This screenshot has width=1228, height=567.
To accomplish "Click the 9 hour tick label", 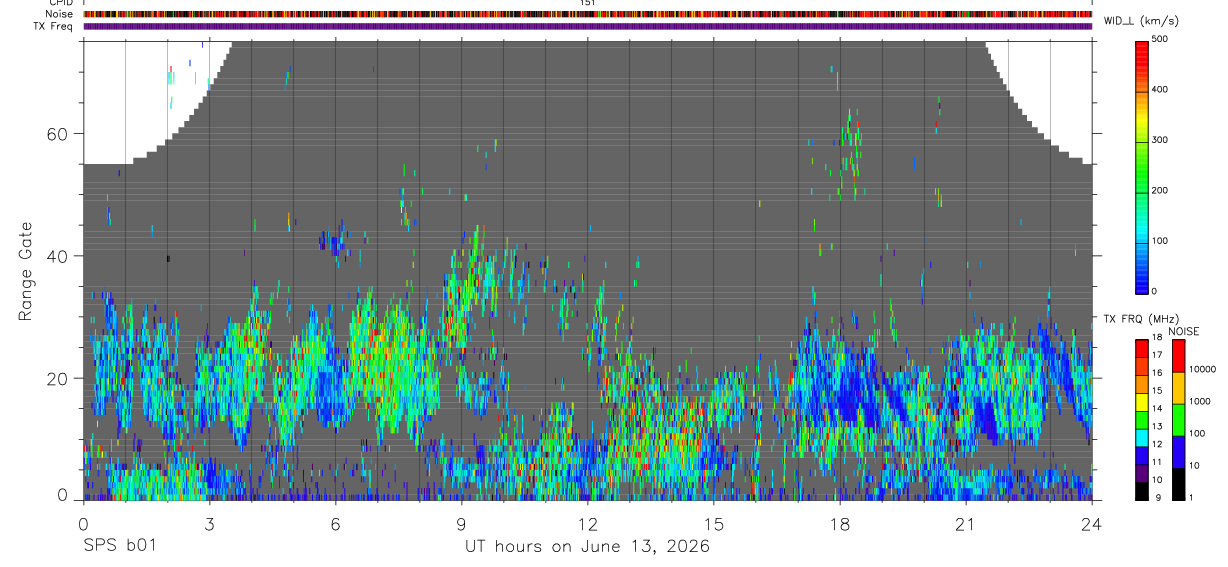I will point(461,524).
